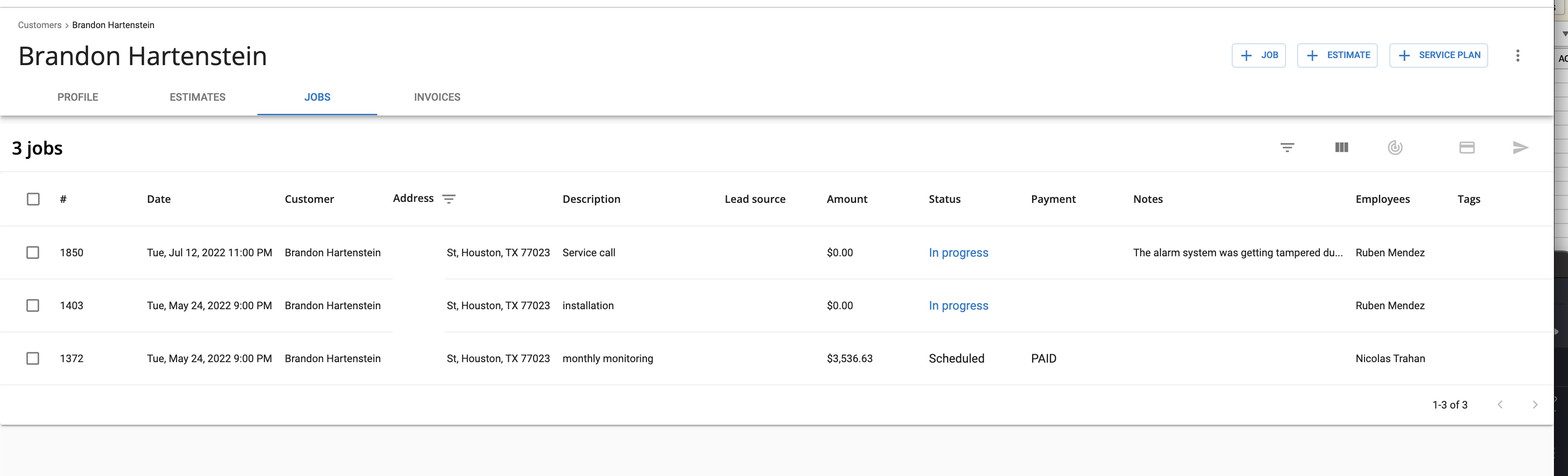Open the jobs filter icon
1568x476 pixels.
click(1287, 148)
